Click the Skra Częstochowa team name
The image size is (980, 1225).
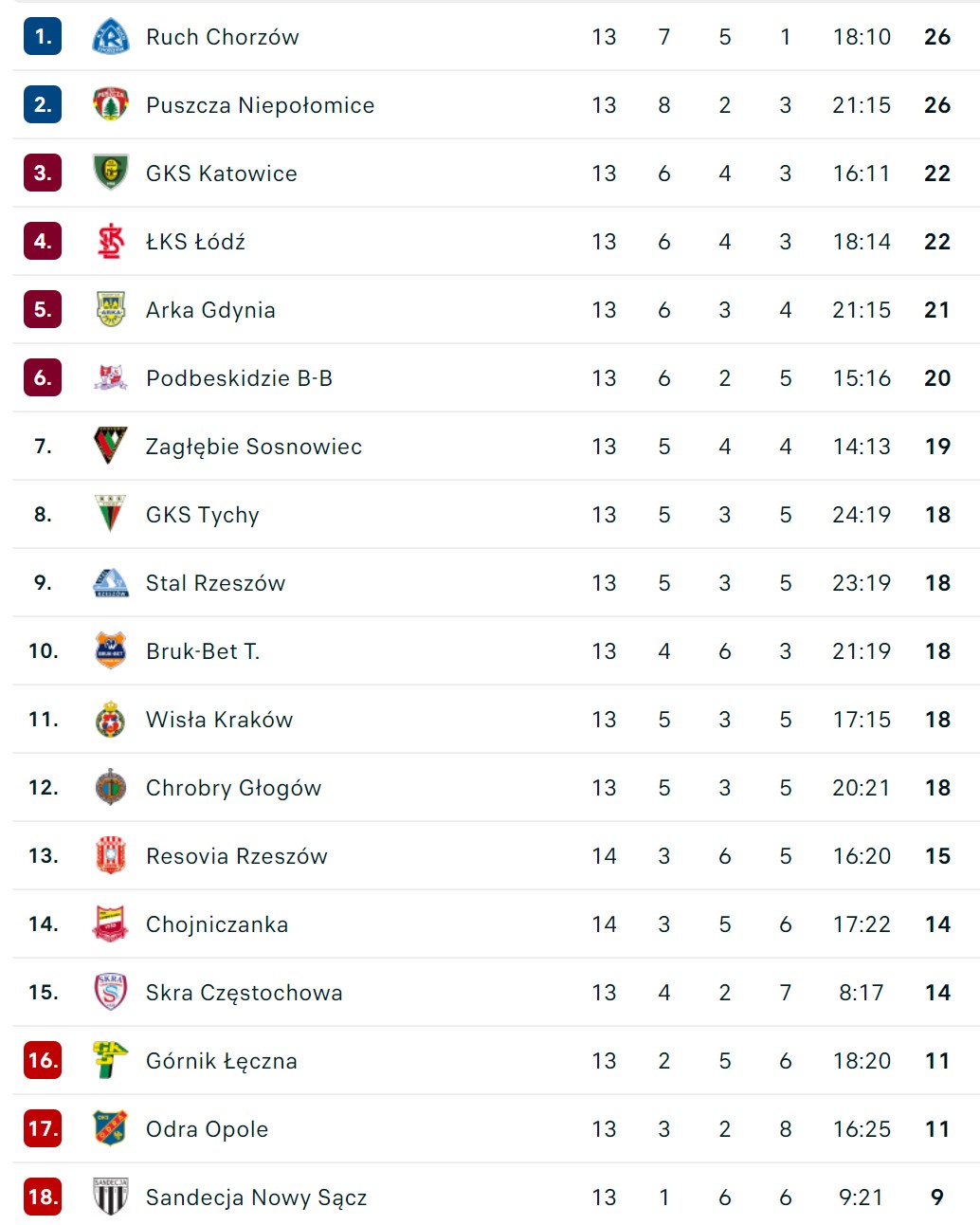pos(244,993)
